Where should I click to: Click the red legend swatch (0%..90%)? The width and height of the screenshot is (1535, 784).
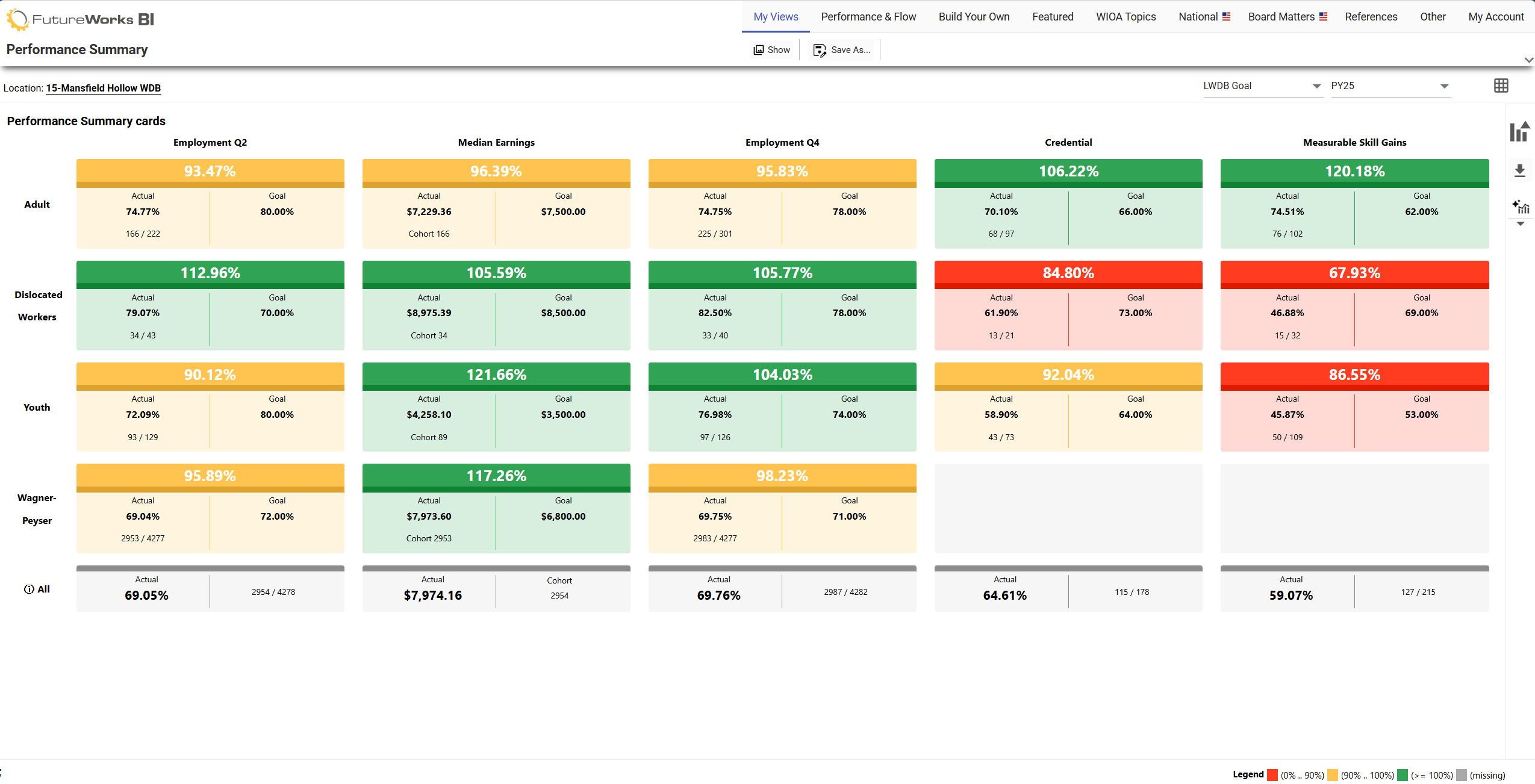[1272, 775]
